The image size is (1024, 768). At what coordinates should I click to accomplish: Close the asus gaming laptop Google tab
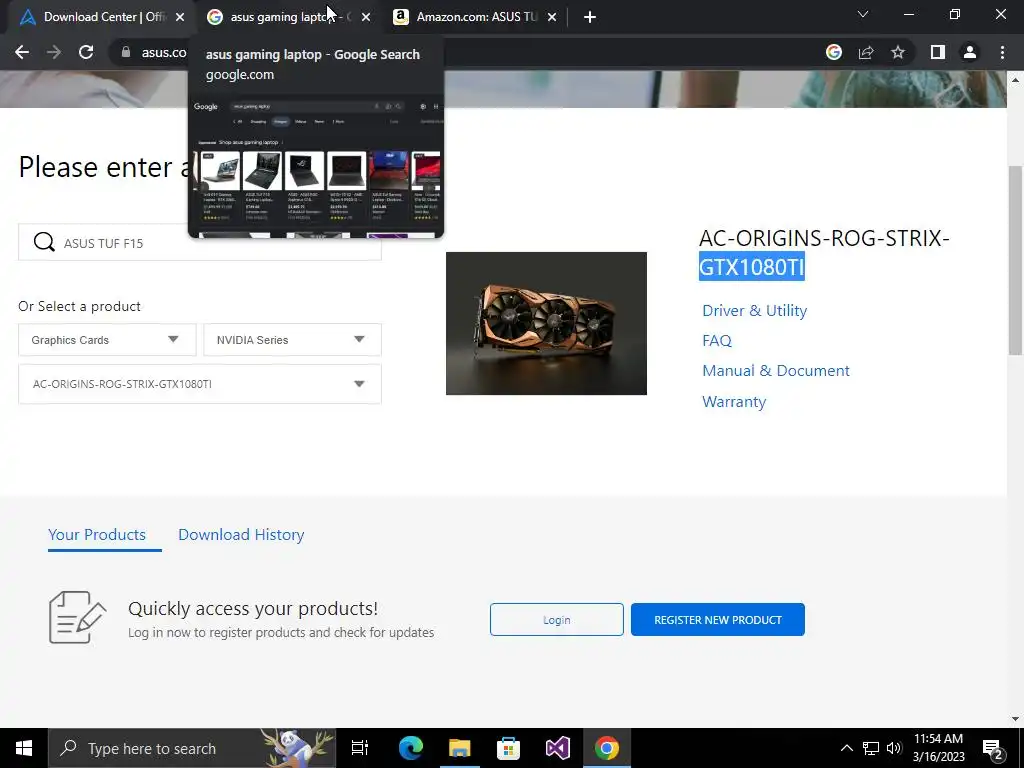366,17
